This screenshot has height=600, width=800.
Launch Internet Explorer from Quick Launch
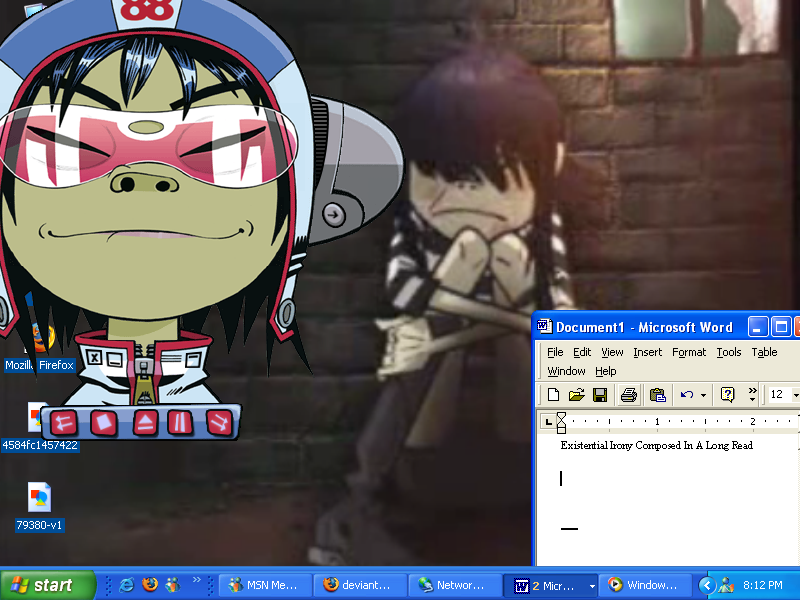click(x=126, y=585)
